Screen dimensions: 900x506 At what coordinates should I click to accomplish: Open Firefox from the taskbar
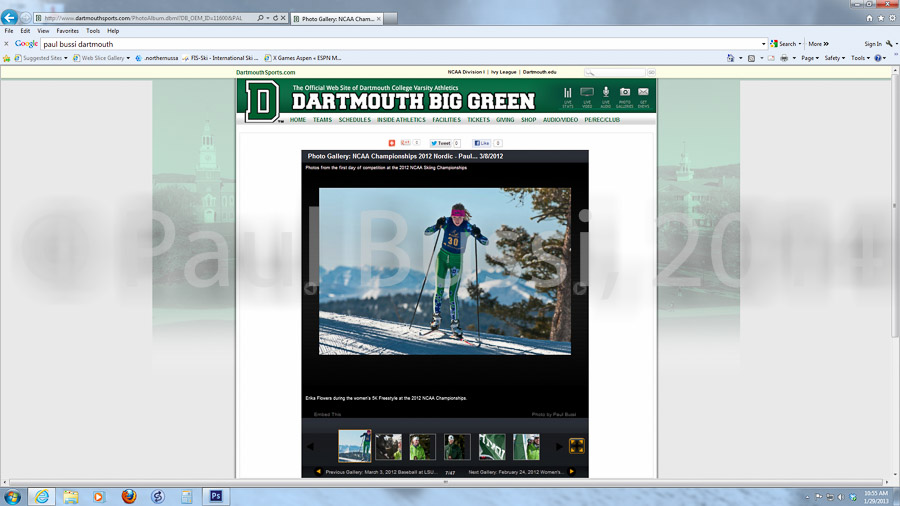[x=129, y=496]
